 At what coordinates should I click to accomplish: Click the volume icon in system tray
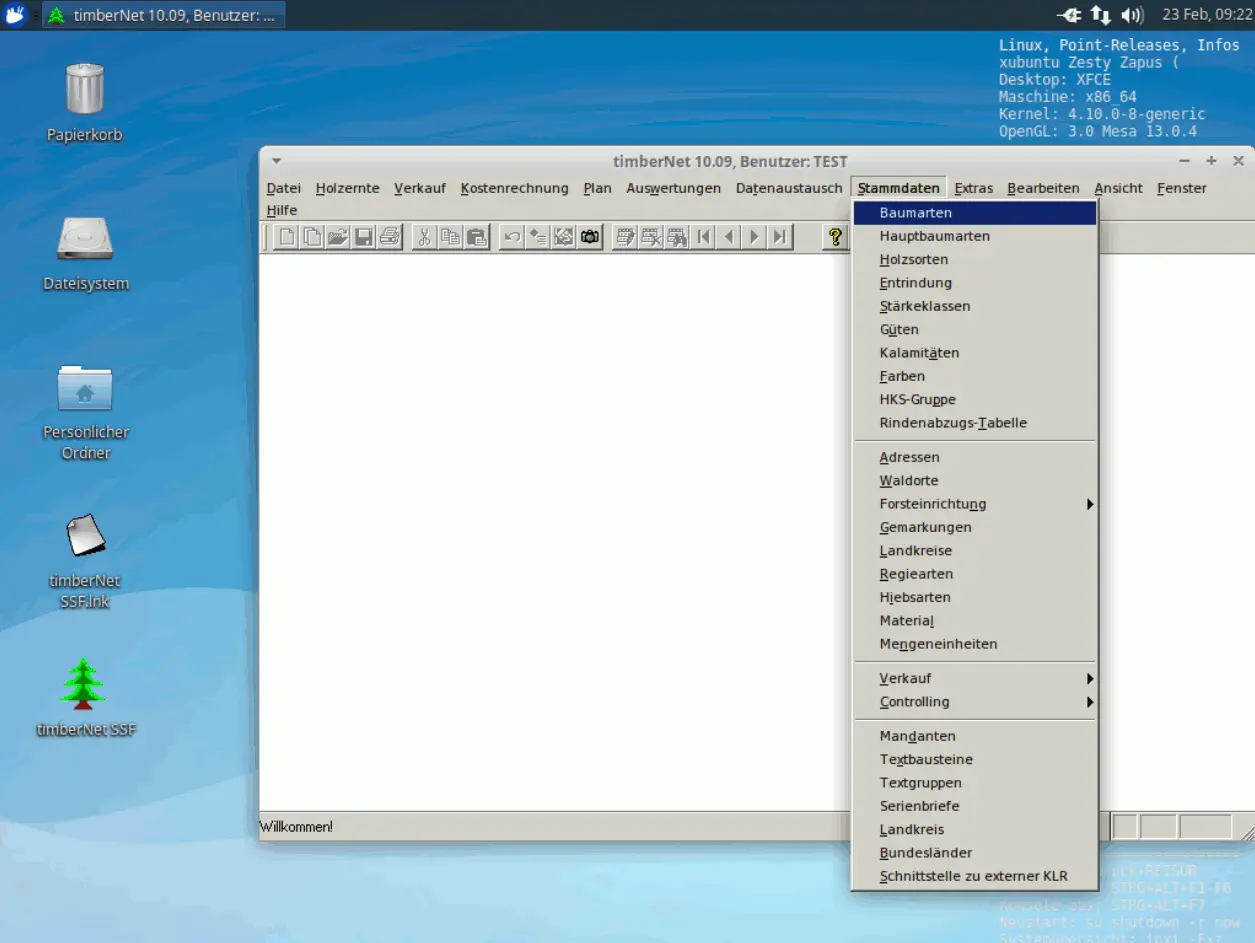[1132, 15]
